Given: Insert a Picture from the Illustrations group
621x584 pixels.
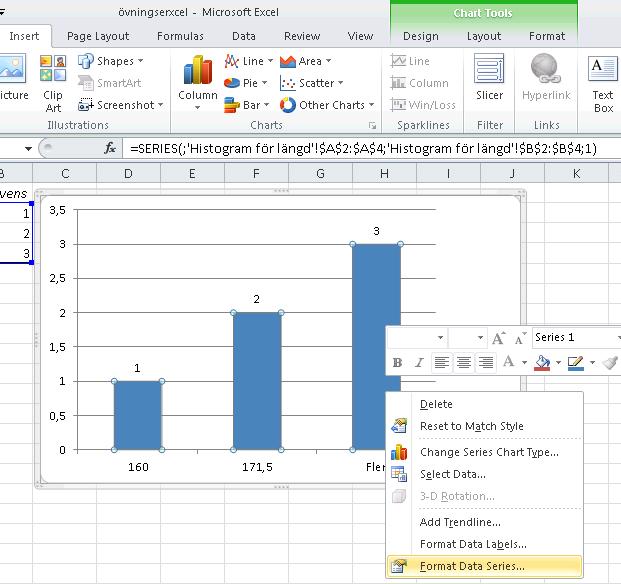Looking at the screenshot, I should 13,78.
